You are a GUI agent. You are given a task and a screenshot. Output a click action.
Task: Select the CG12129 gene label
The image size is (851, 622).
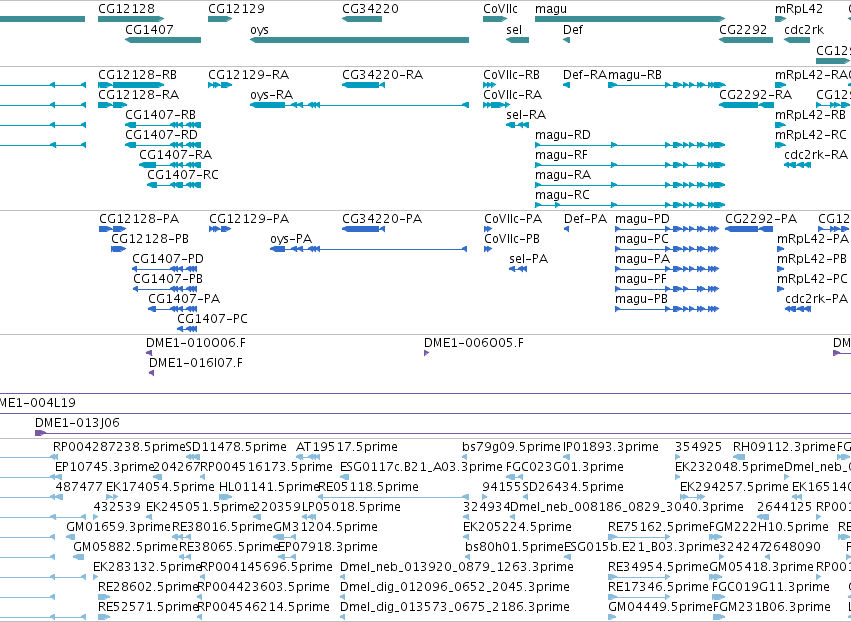click(236, 9)
